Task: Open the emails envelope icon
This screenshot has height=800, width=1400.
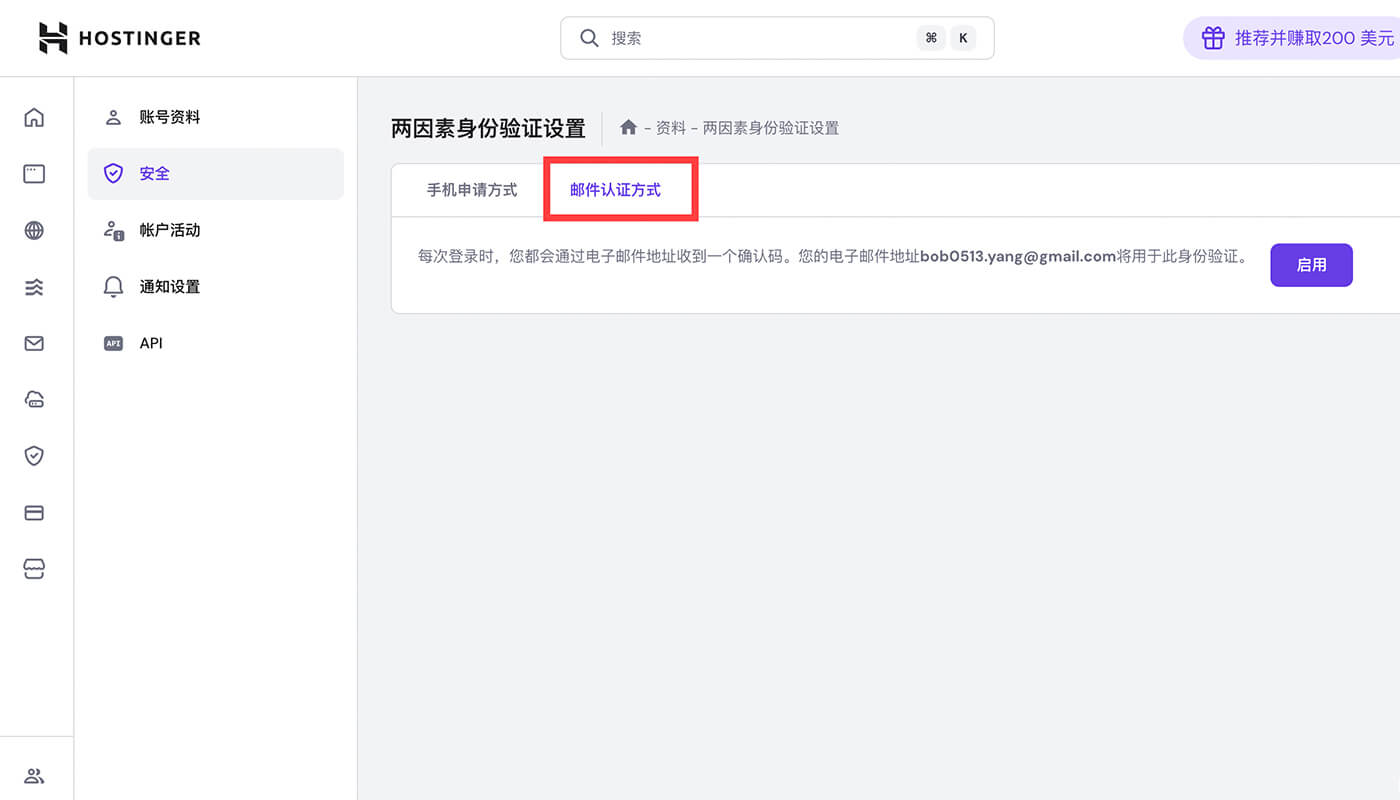Action: coord(34,343)
